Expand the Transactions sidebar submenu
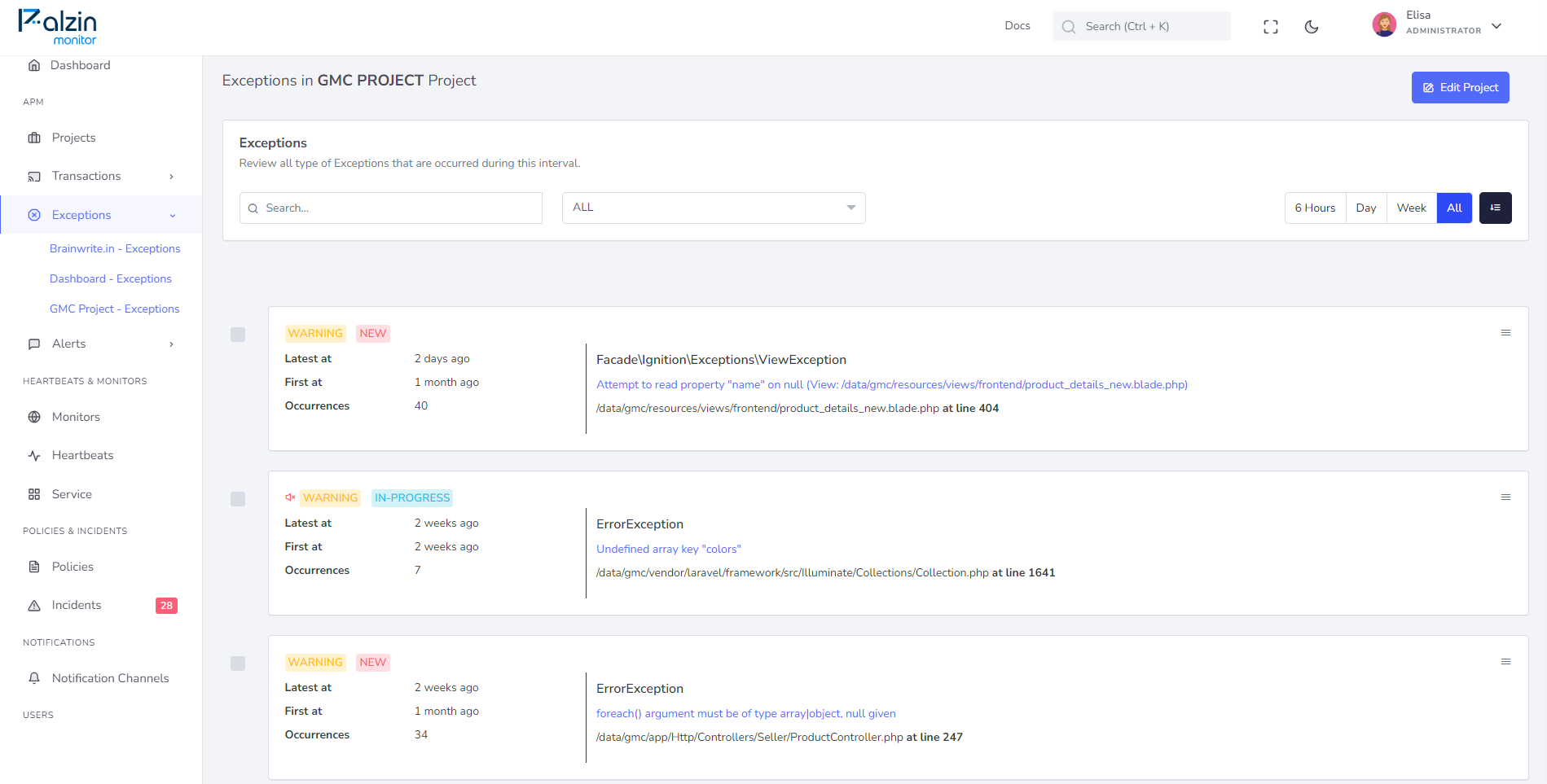This screenshot has height=784, width=1547. [x=101, y=176]
